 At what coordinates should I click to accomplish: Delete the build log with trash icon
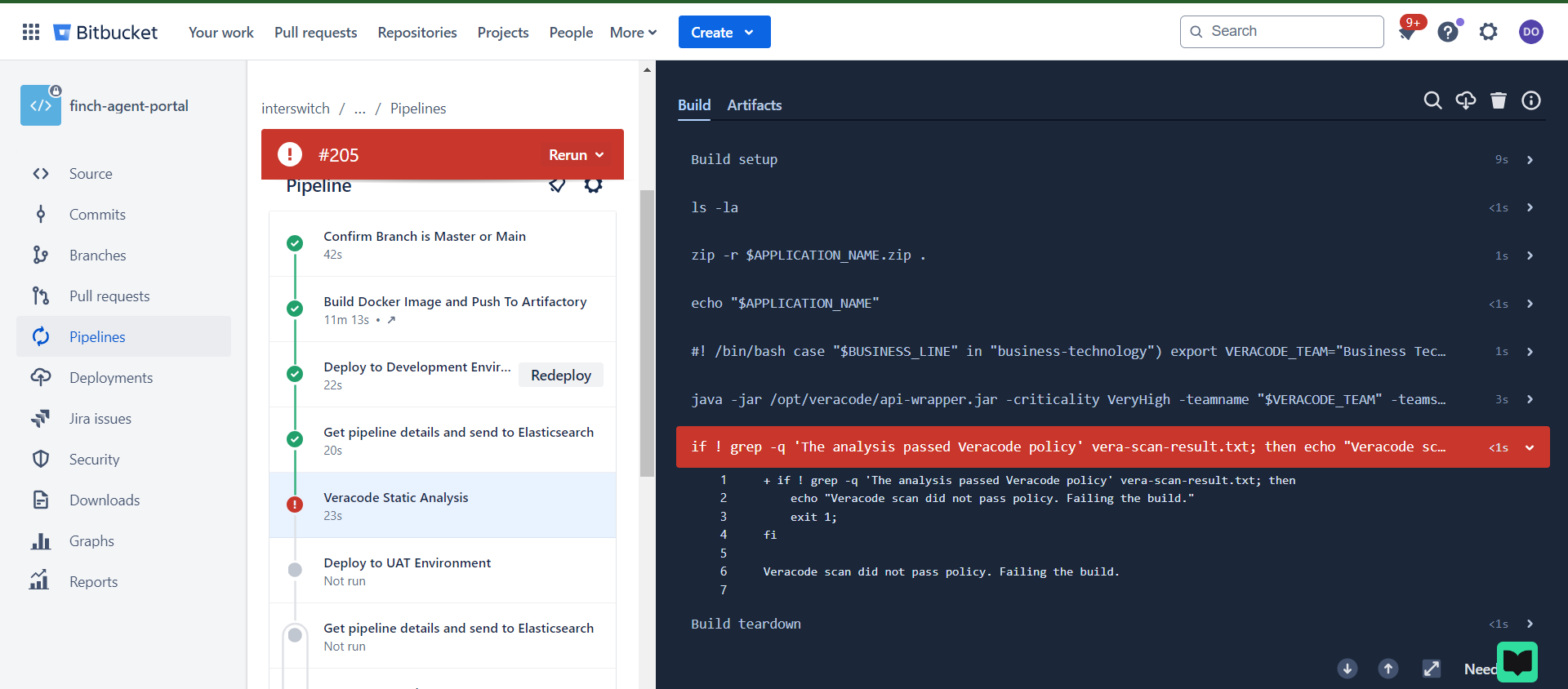tap(1499, 100)
